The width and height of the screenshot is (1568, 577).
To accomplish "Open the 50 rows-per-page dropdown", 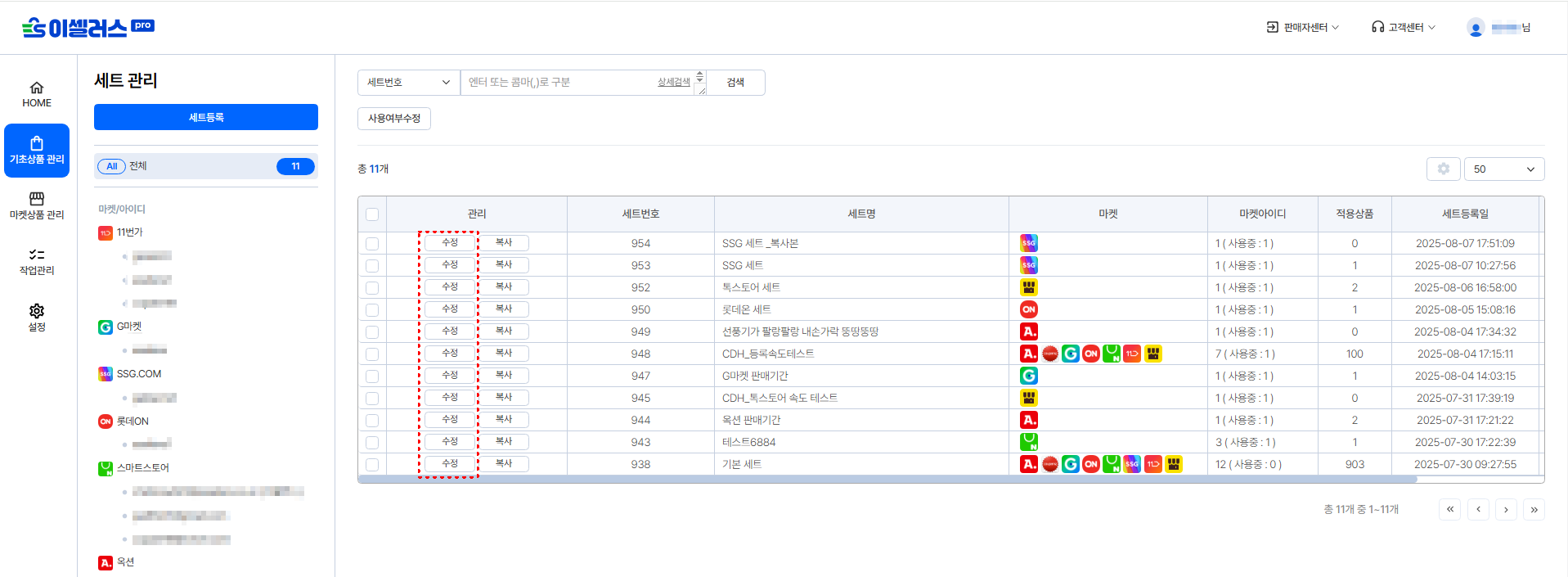I will (x=1504, y=169).
